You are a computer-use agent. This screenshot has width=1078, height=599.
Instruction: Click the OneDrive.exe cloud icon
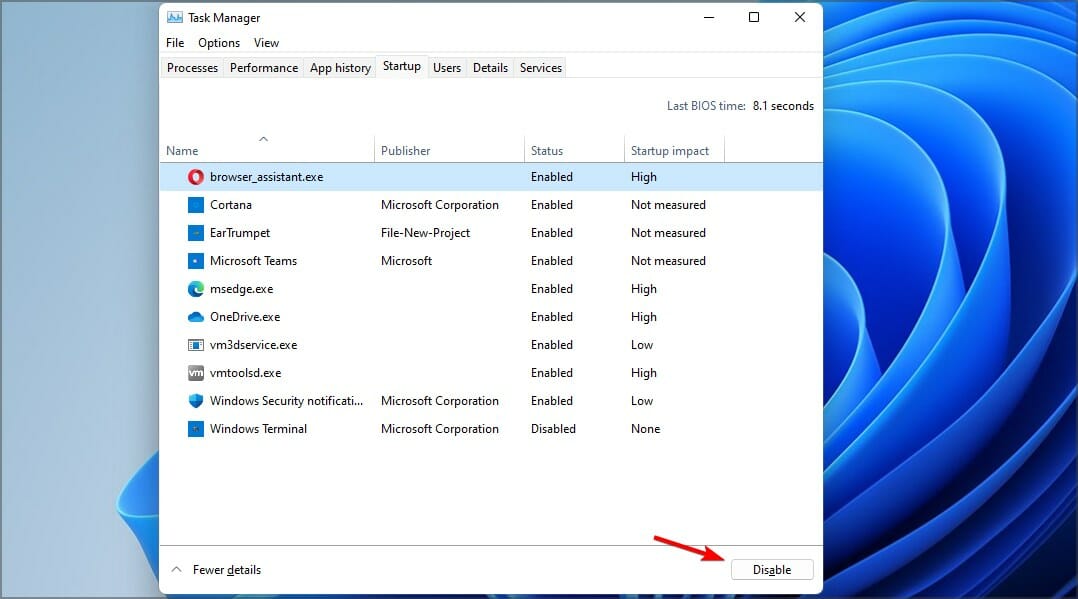[x=196, y=317]
